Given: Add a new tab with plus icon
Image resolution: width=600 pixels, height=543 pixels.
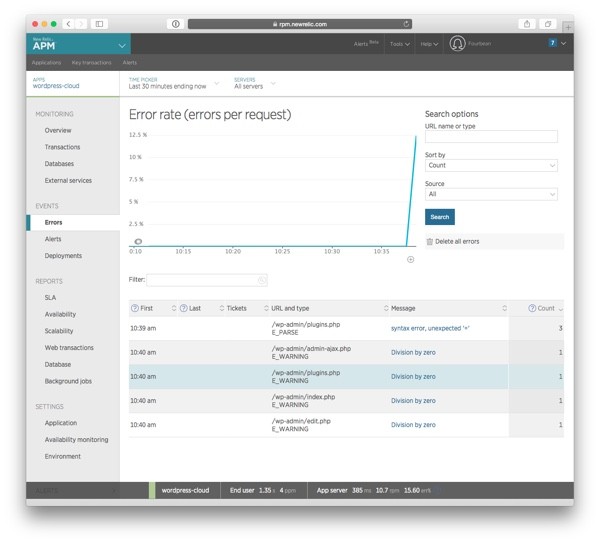Looking at the screenshot, I should click(568, 27).
